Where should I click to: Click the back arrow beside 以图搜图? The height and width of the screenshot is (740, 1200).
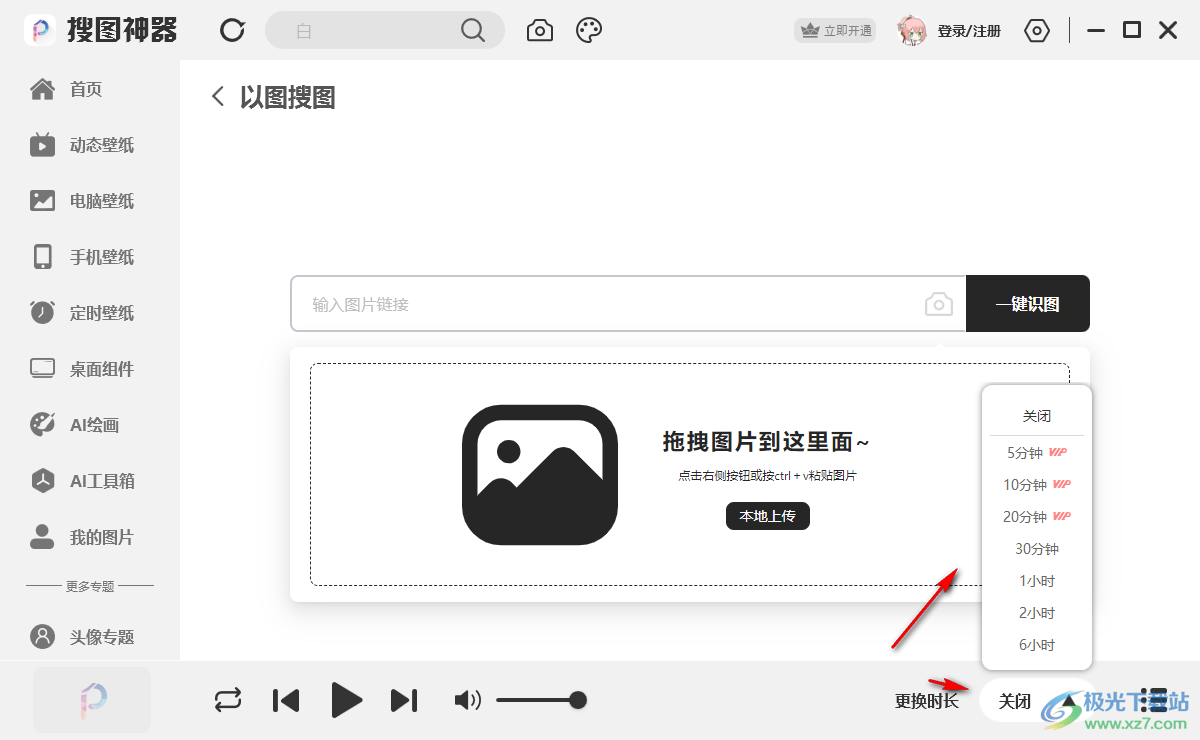click(217, 96)
